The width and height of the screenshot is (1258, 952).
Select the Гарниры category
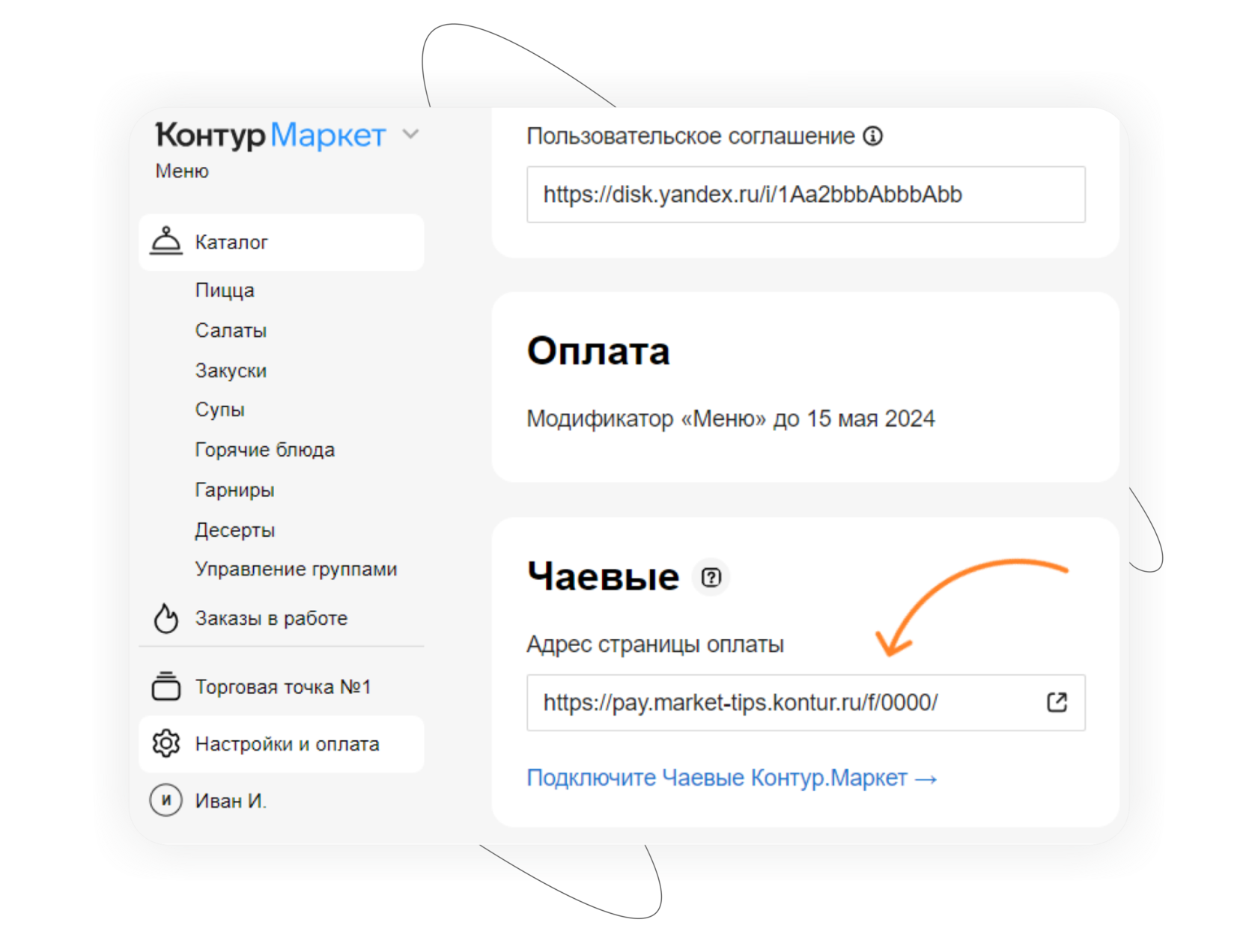[234, 490]
